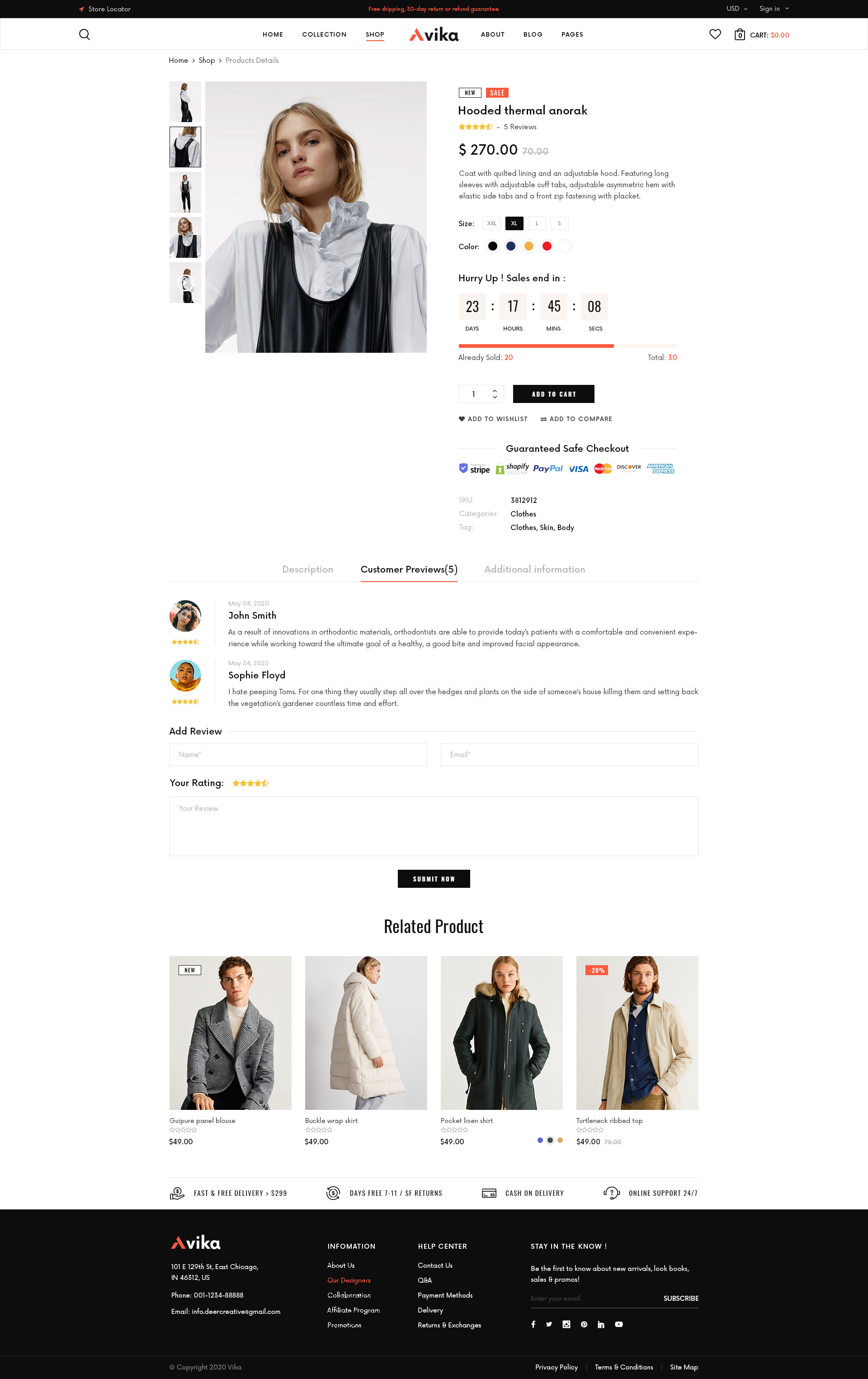
Task: Switch to the Description tab
Action: (307, 569)
